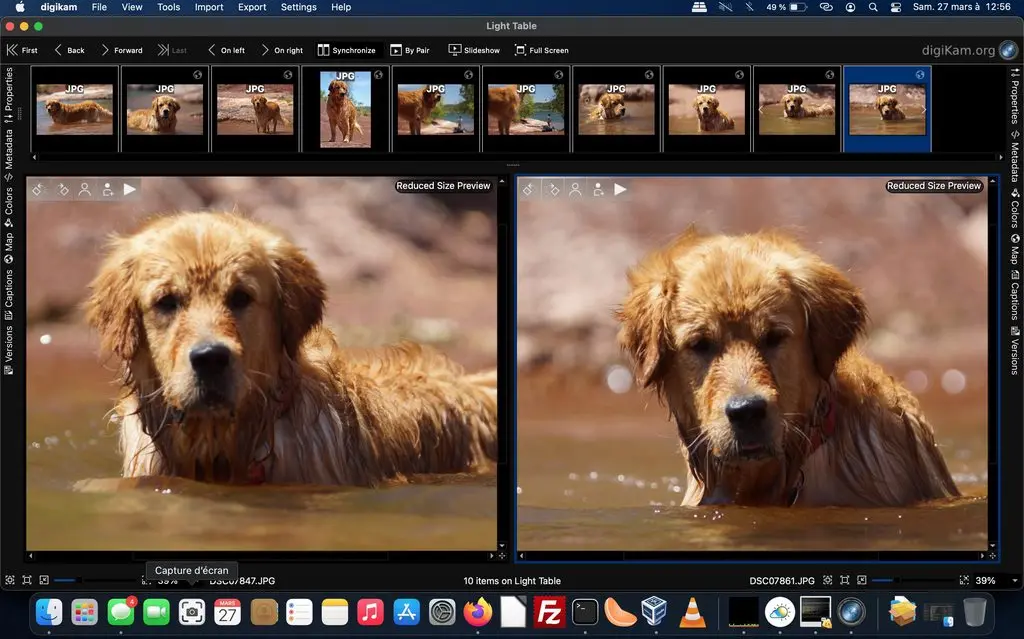Open the zoom percentage dropdown showing 39%
Image resolution: width=1024 pixels, height=639 pixels.
click(984, 580)
